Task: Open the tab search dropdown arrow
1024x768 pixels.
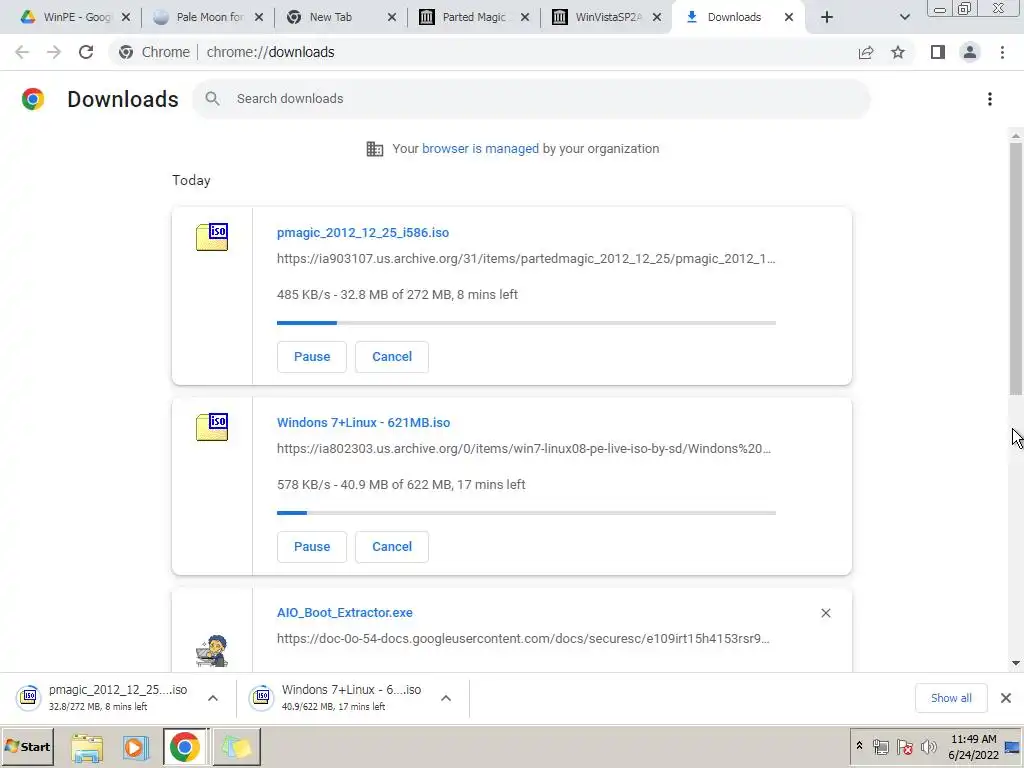Action: point(904,17)
